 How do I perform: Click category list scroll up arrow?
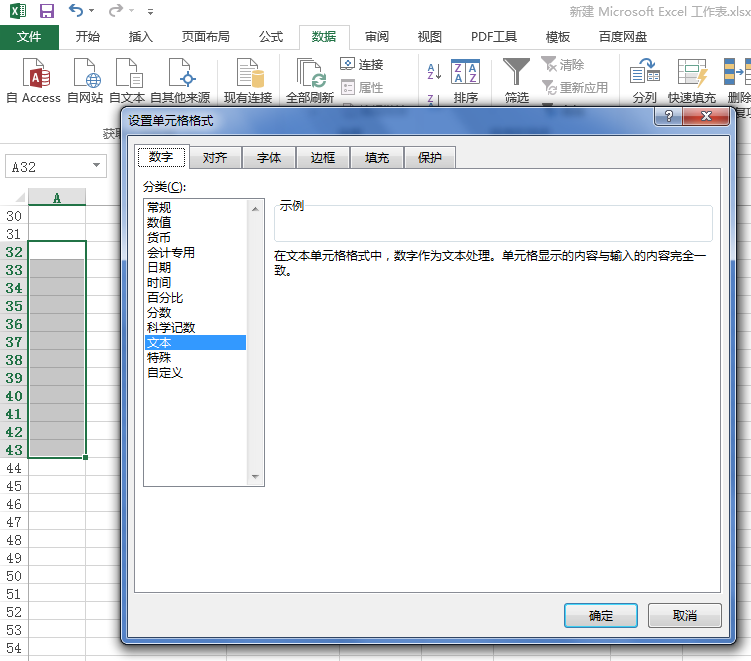pyautogui.click(x=255, y=209)
